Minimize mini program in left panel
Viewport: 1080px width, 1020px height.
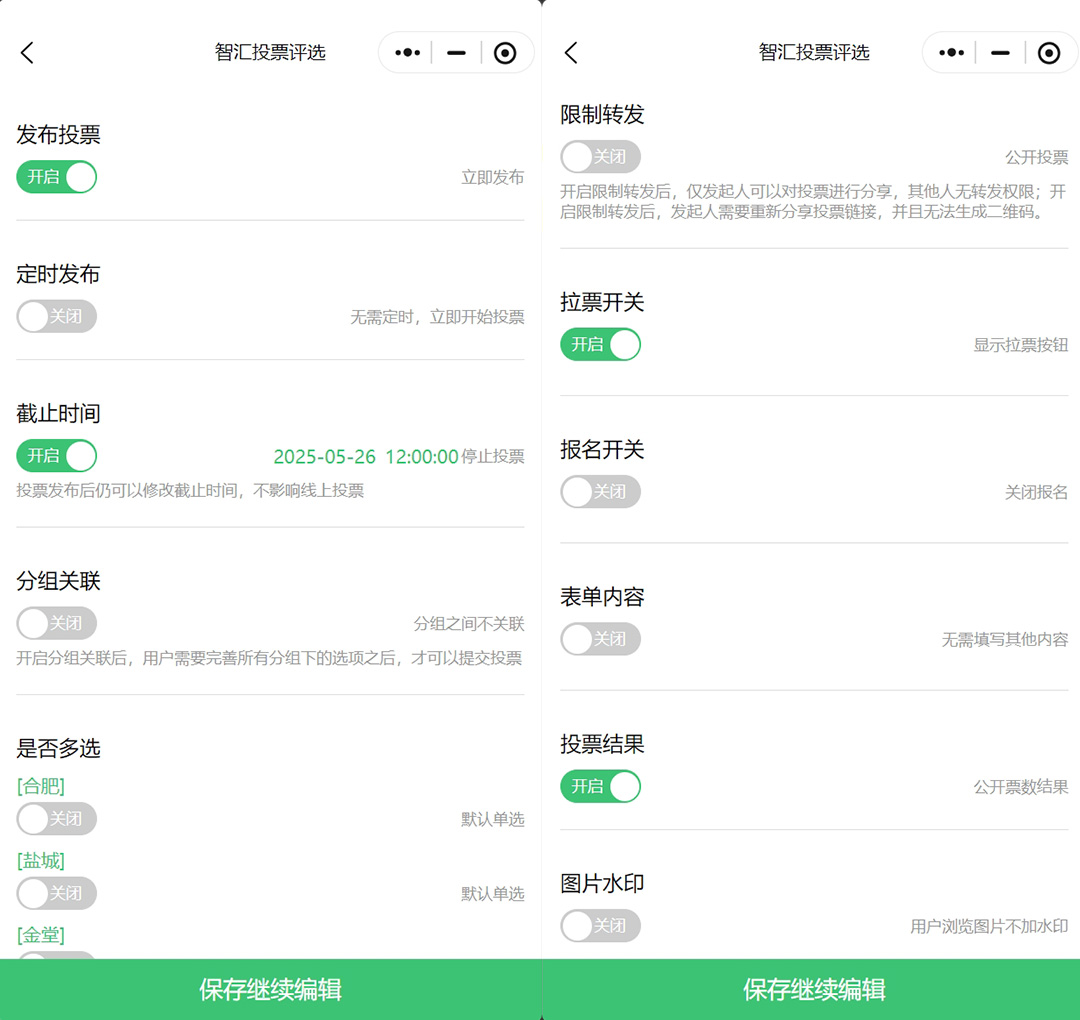(x=456, y=53)
